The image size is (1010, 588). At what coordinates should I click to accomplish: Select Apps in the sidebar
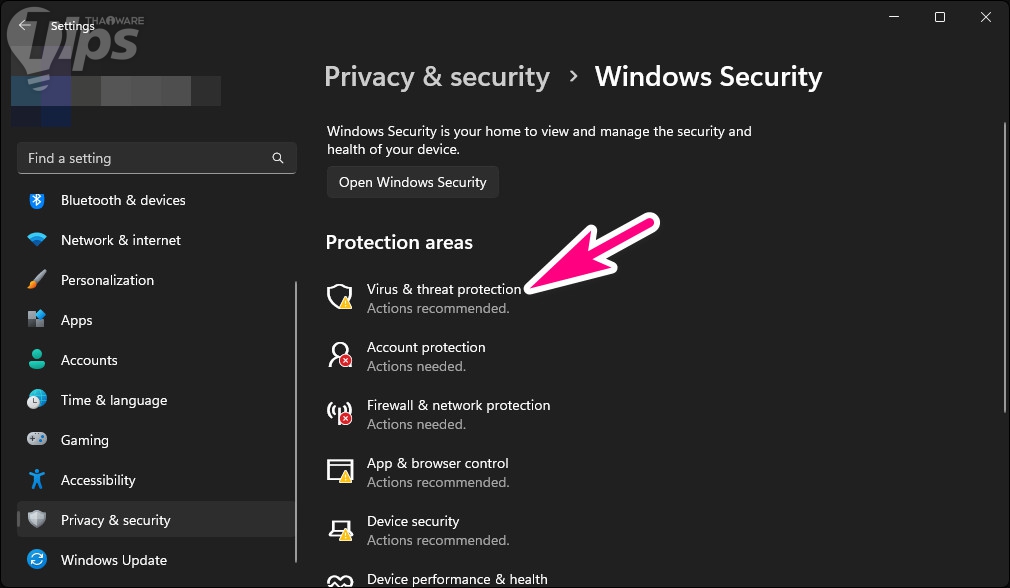coord(76,320)
